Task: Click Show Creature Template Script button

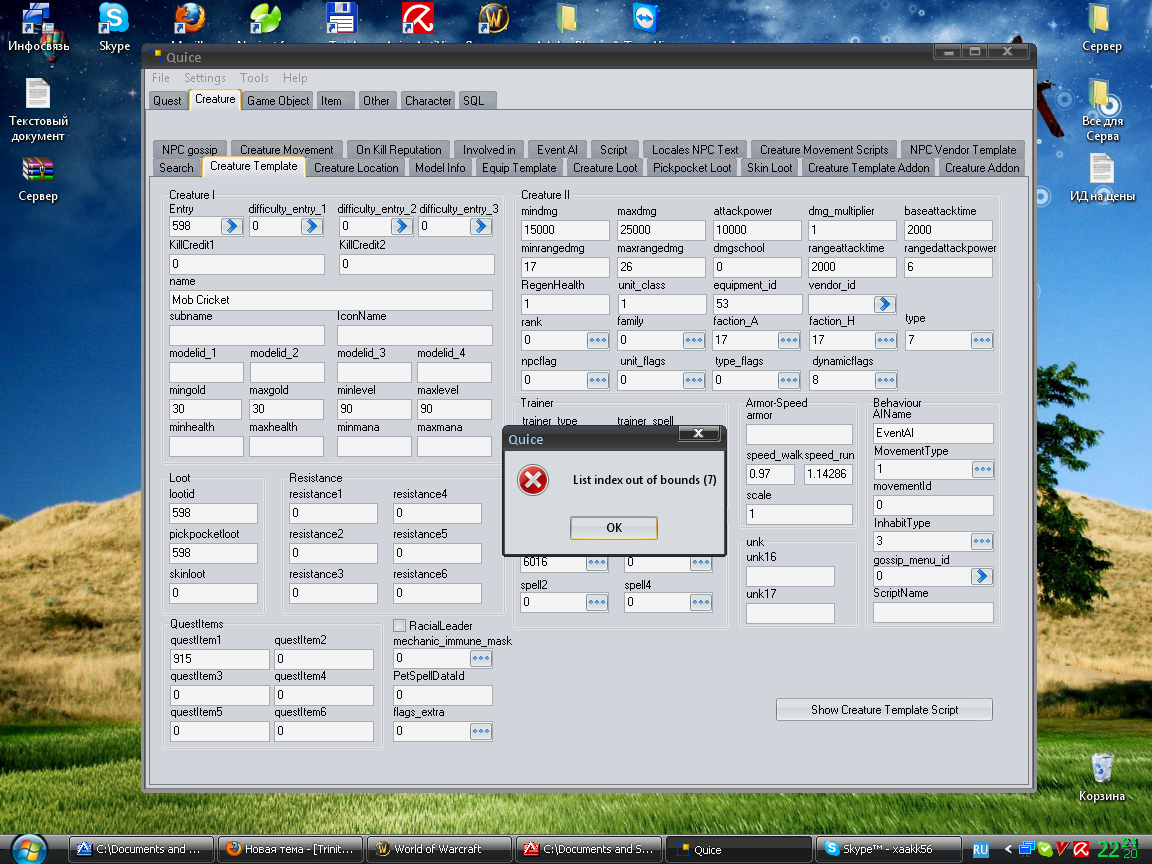Action: click(885, 710)
